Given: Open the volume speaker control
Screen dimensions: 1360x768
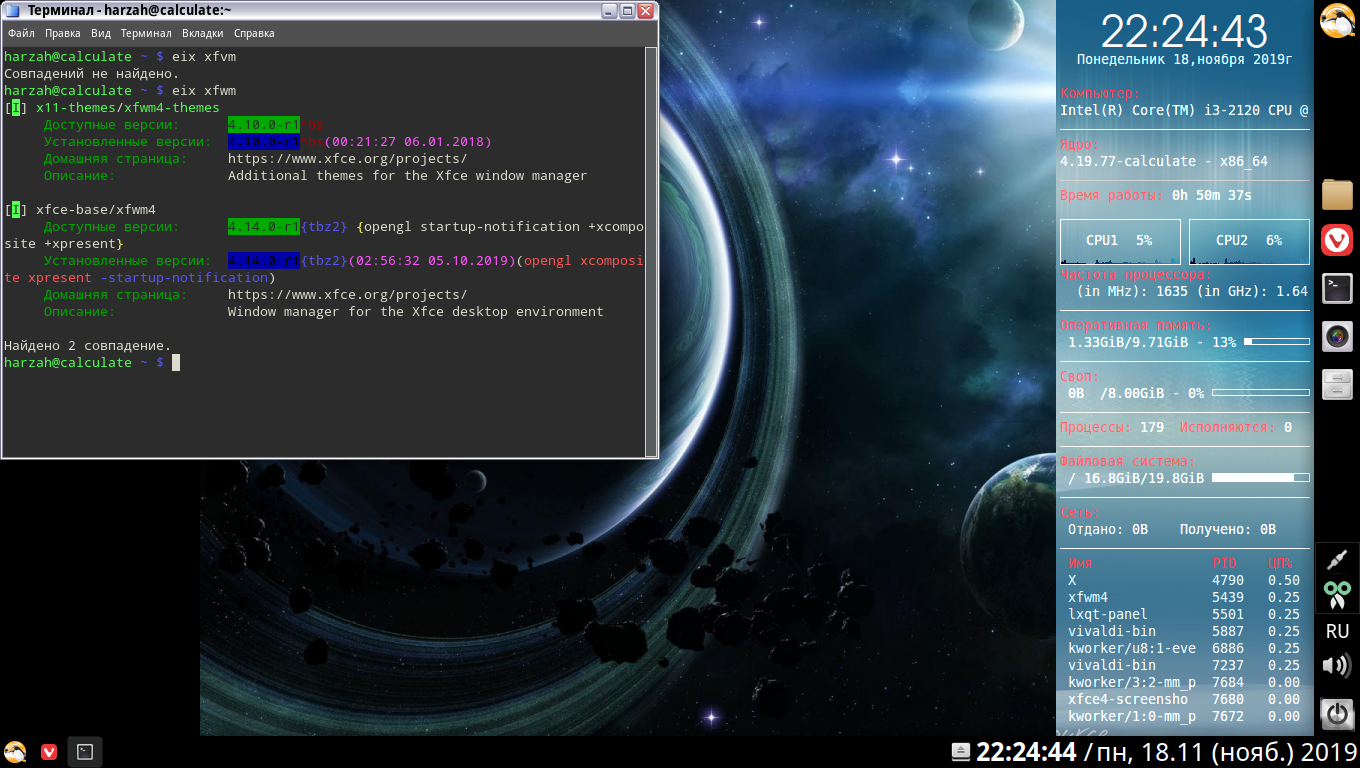Looking at the screenshot, I should (1337, 665).
